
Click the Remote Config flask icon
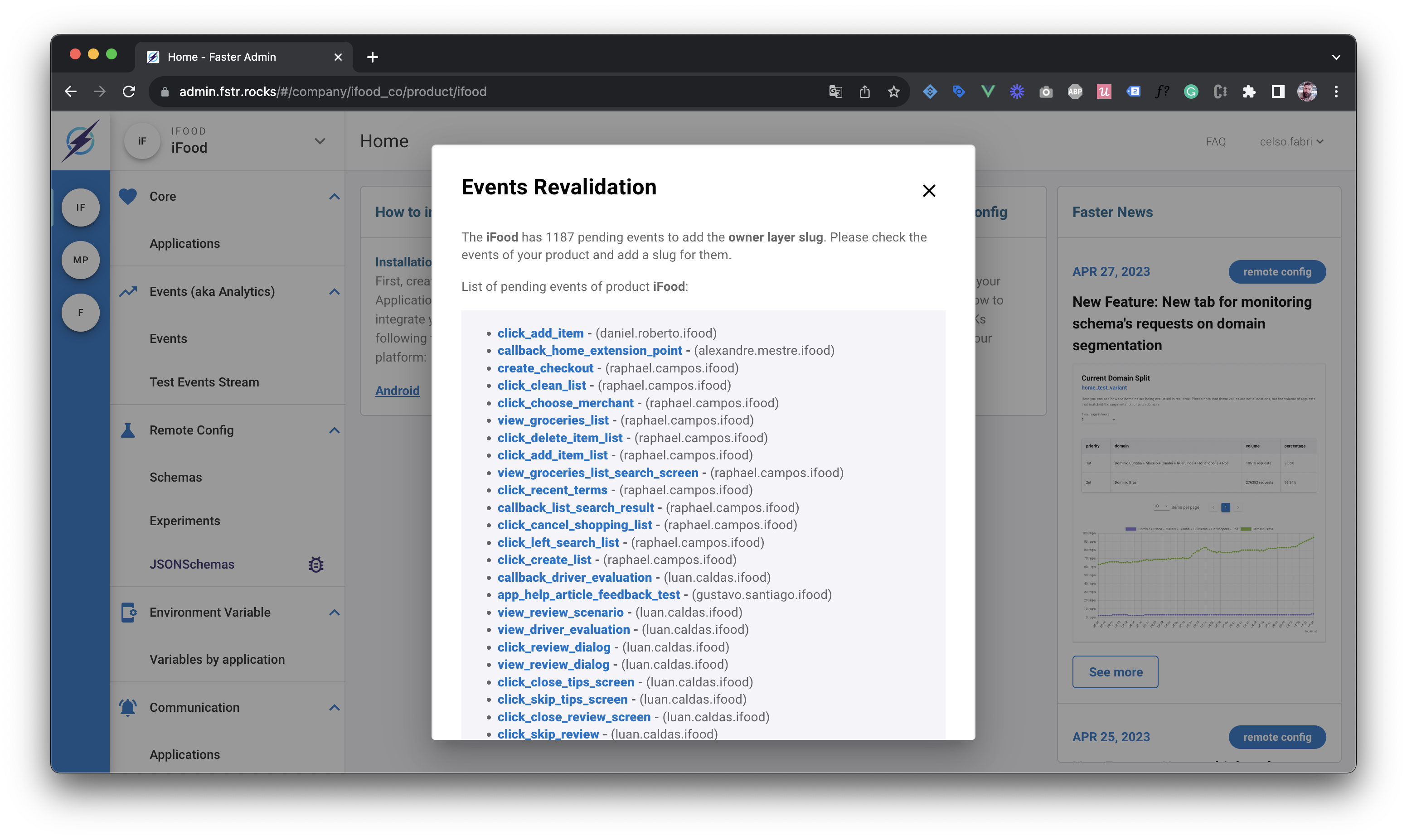[x=128, y=430]
